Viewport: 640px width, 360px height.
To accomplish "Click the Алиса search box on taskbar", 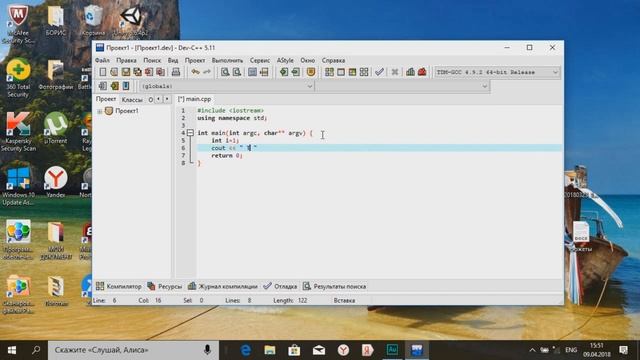I will tap(133, 350).
